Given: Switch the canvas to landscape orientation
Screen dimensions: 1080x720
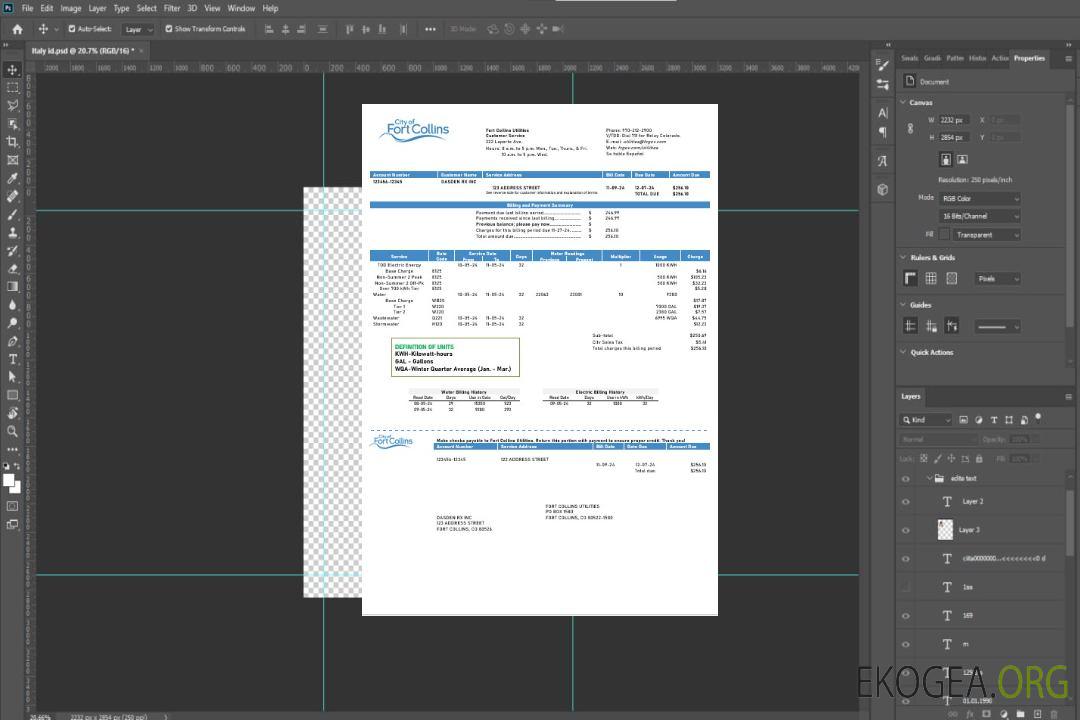Looking at the screenshot, I should pyautogui.click(x=962, y=159).
